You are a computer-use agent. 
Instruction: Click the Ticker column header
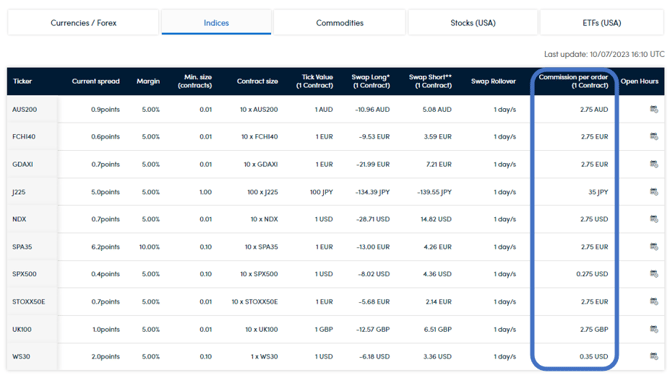(22, 81)
